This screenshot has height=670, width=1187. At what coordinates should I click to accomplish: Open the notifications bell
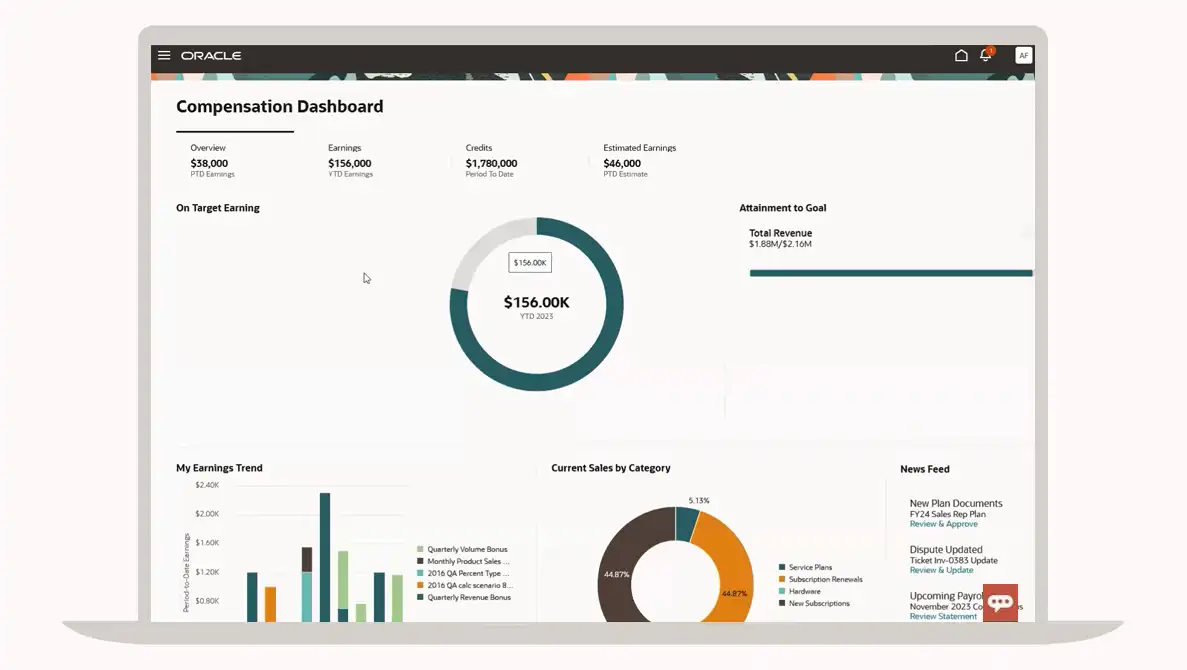(985, 56)
